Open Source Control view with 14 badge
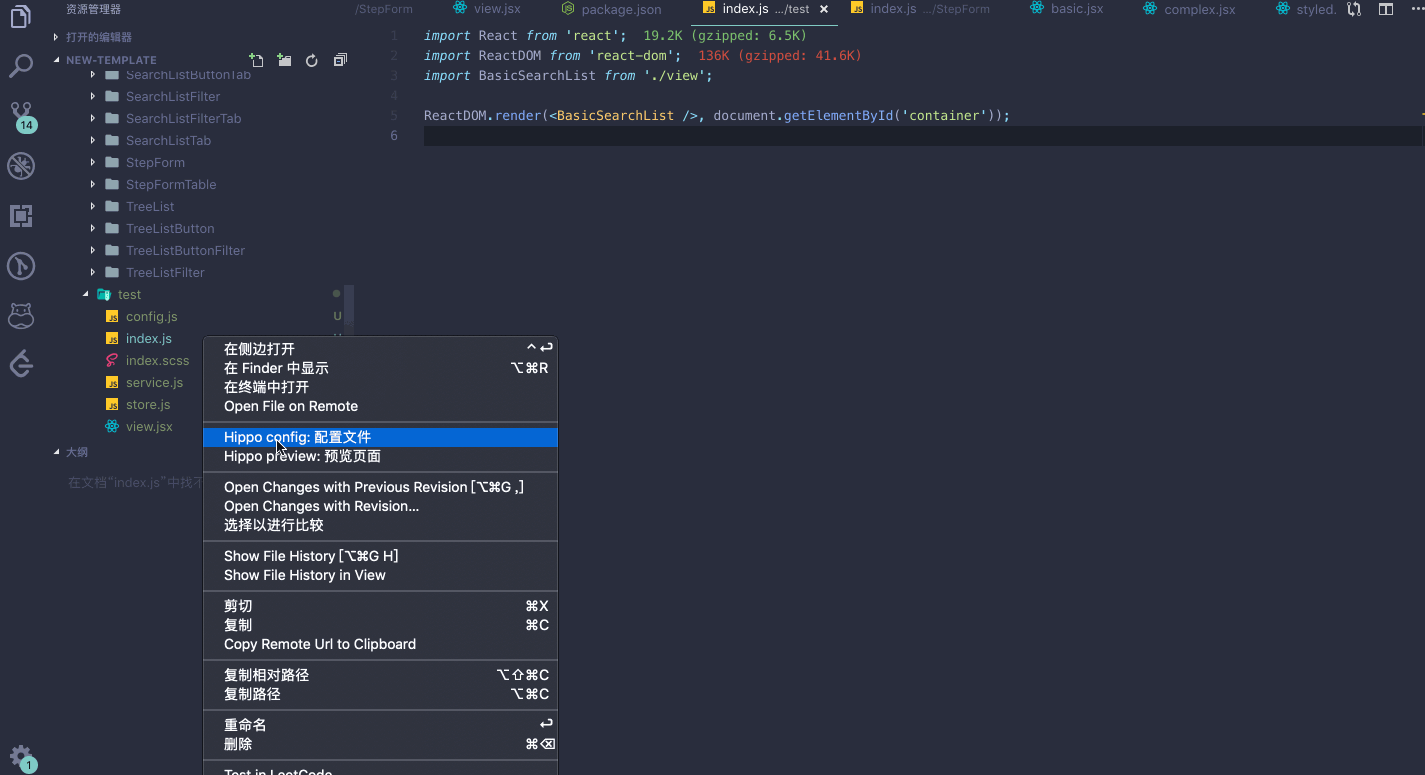 point(21,113)
